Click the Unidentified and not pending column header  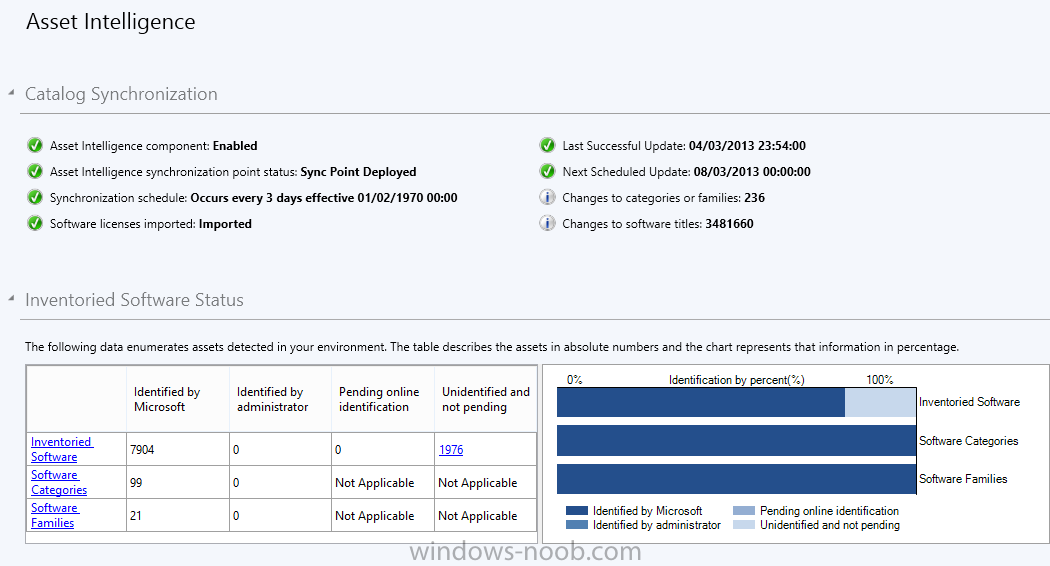pyautogui.click(x=485, y=399)
